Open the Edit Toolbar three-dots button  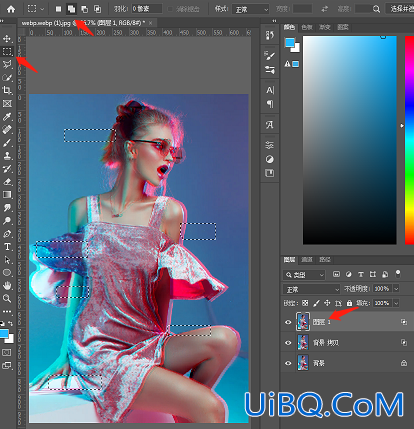tap(7, 311)
